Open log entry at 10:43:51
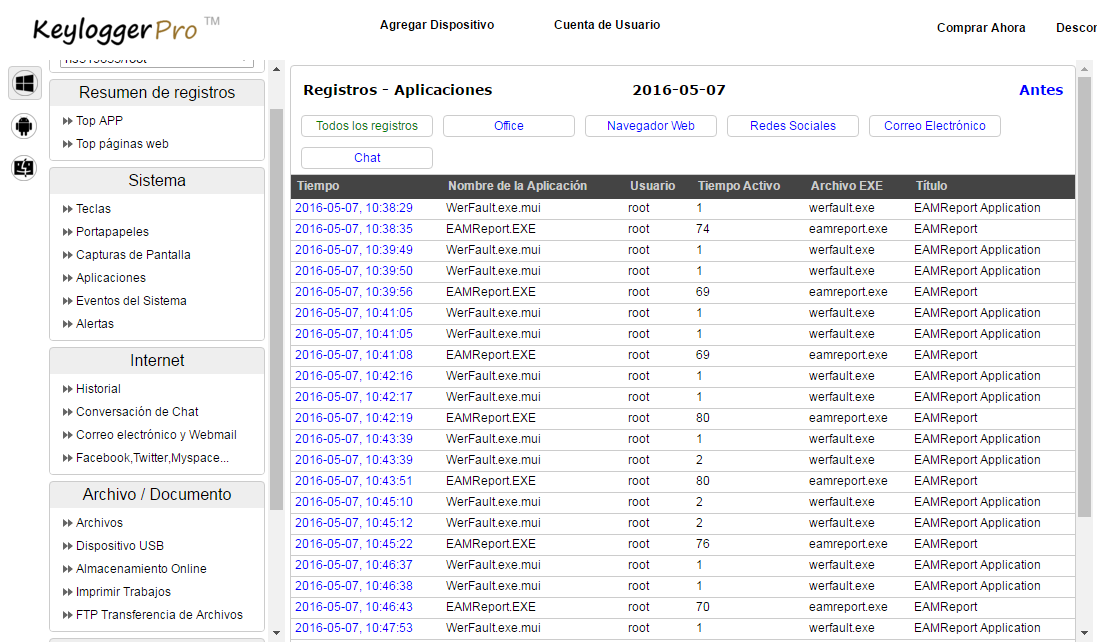1097x642 pixels. (x=354, y=481)
